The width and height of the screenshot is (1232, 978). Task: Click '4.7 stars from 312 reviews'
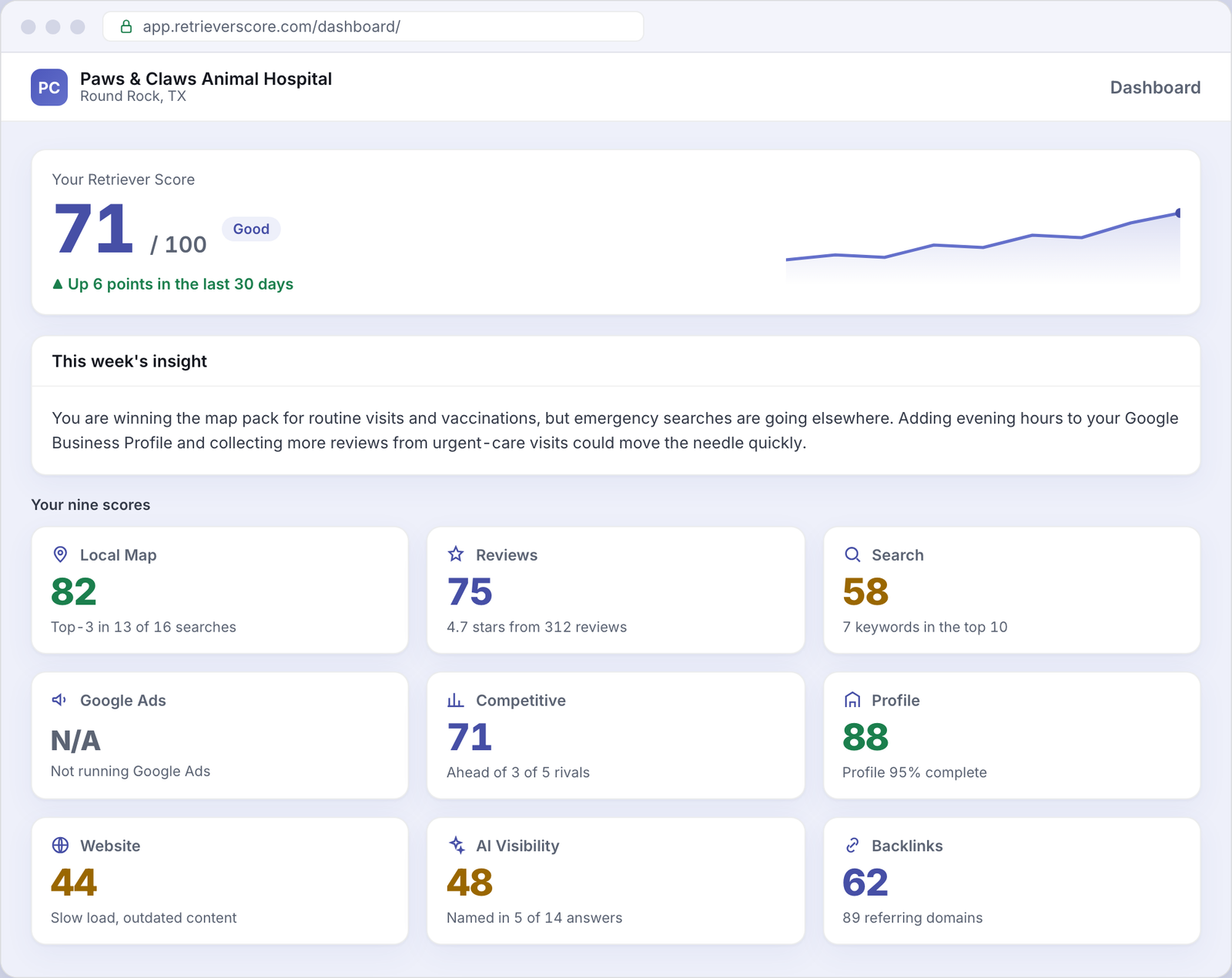(x=537, y=627)
